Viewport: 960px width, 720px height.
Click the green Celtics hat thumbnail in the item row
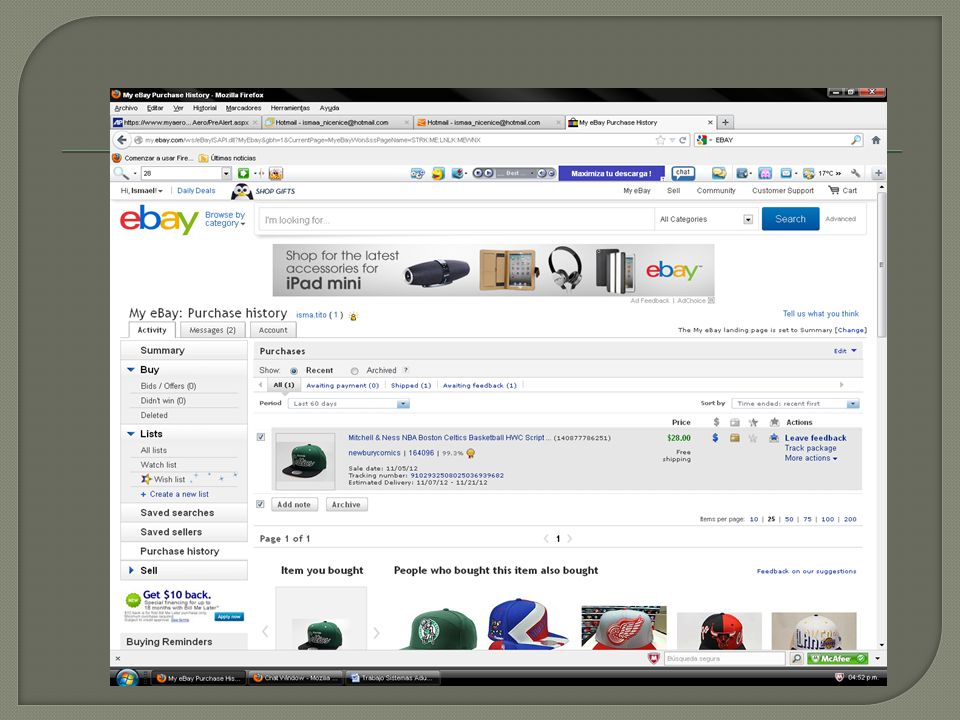pyautogui.click(x=305, y=462)
